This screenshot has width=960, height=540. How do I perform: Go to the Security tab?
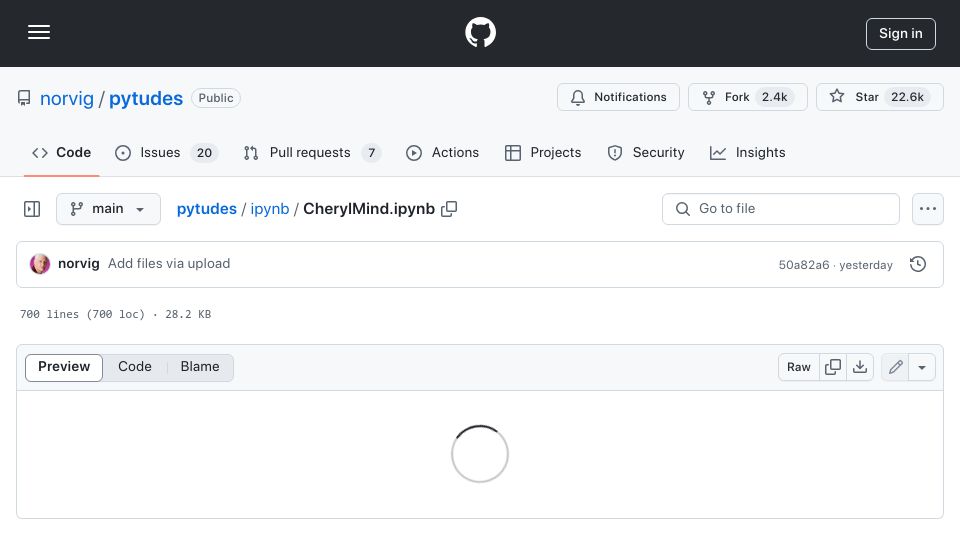coord(646,152)
